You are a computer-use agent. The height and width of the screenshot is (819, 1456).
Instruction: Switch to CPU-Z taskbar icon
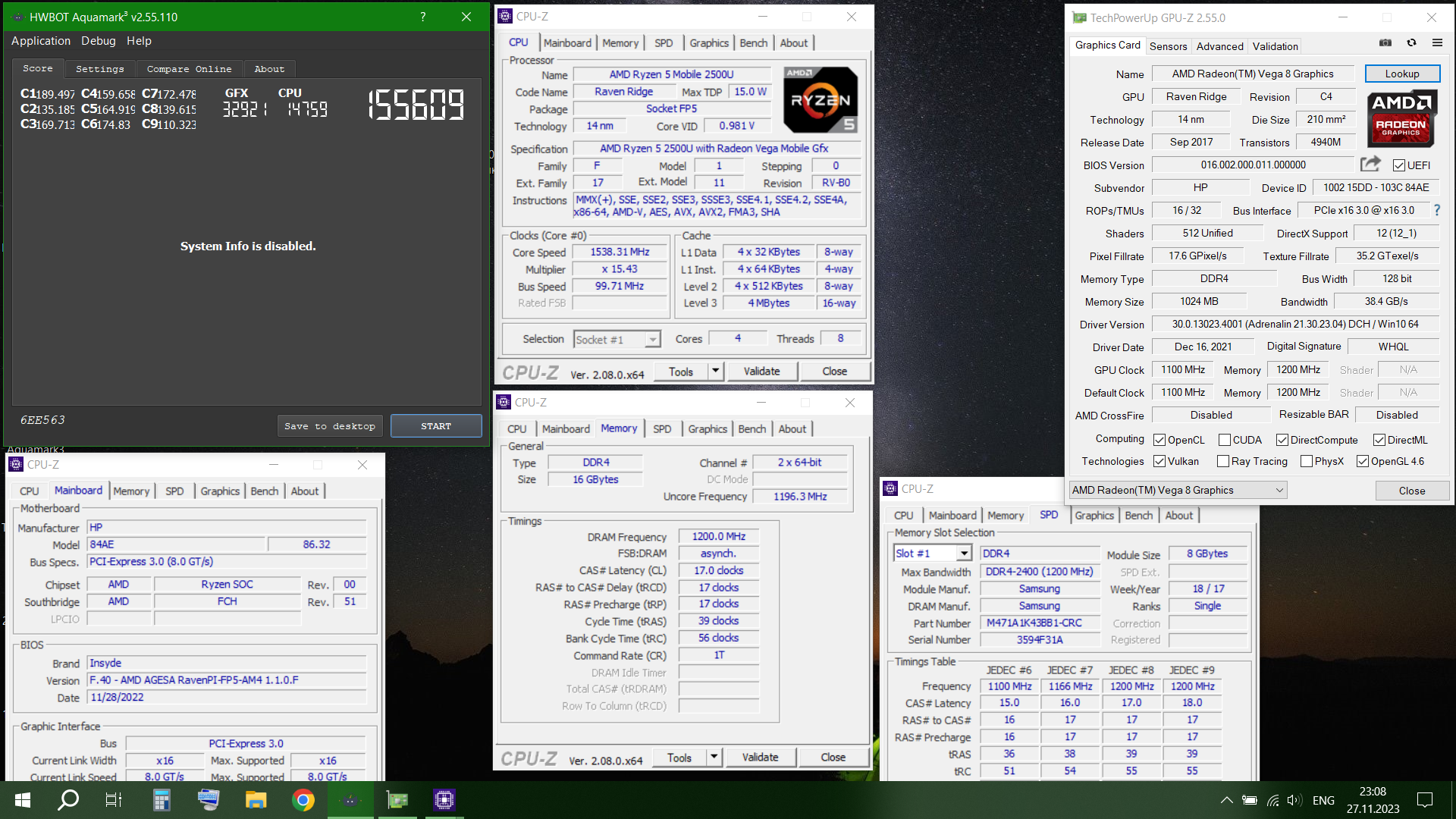444,800
